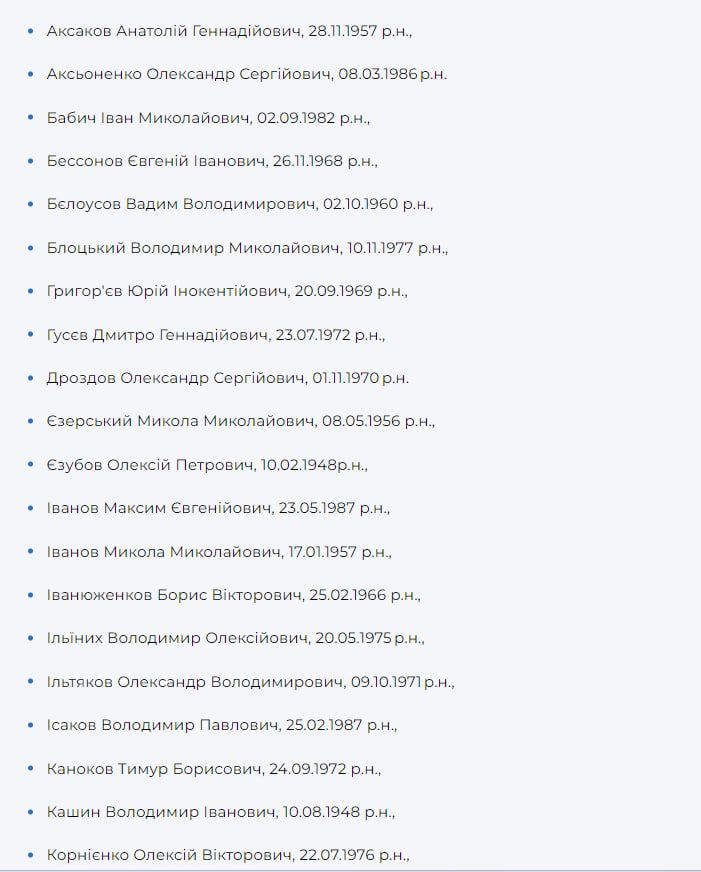Click the Бєлоусов Вадим Володимирович entry

coord(239,204)
